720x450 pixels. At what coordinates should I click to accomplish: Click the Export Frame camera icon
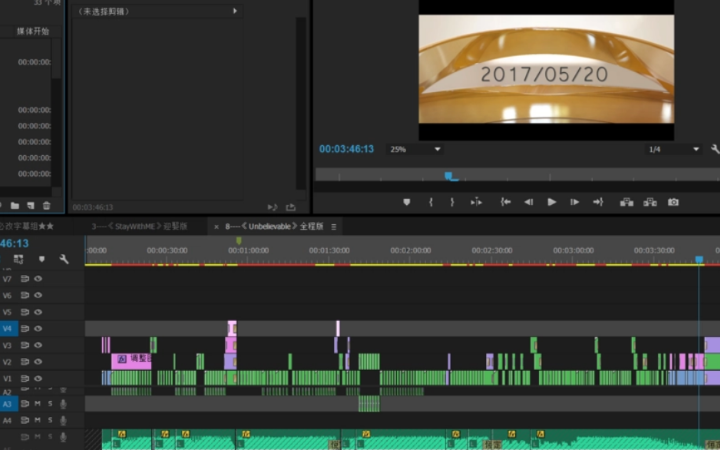coord(673,202)
